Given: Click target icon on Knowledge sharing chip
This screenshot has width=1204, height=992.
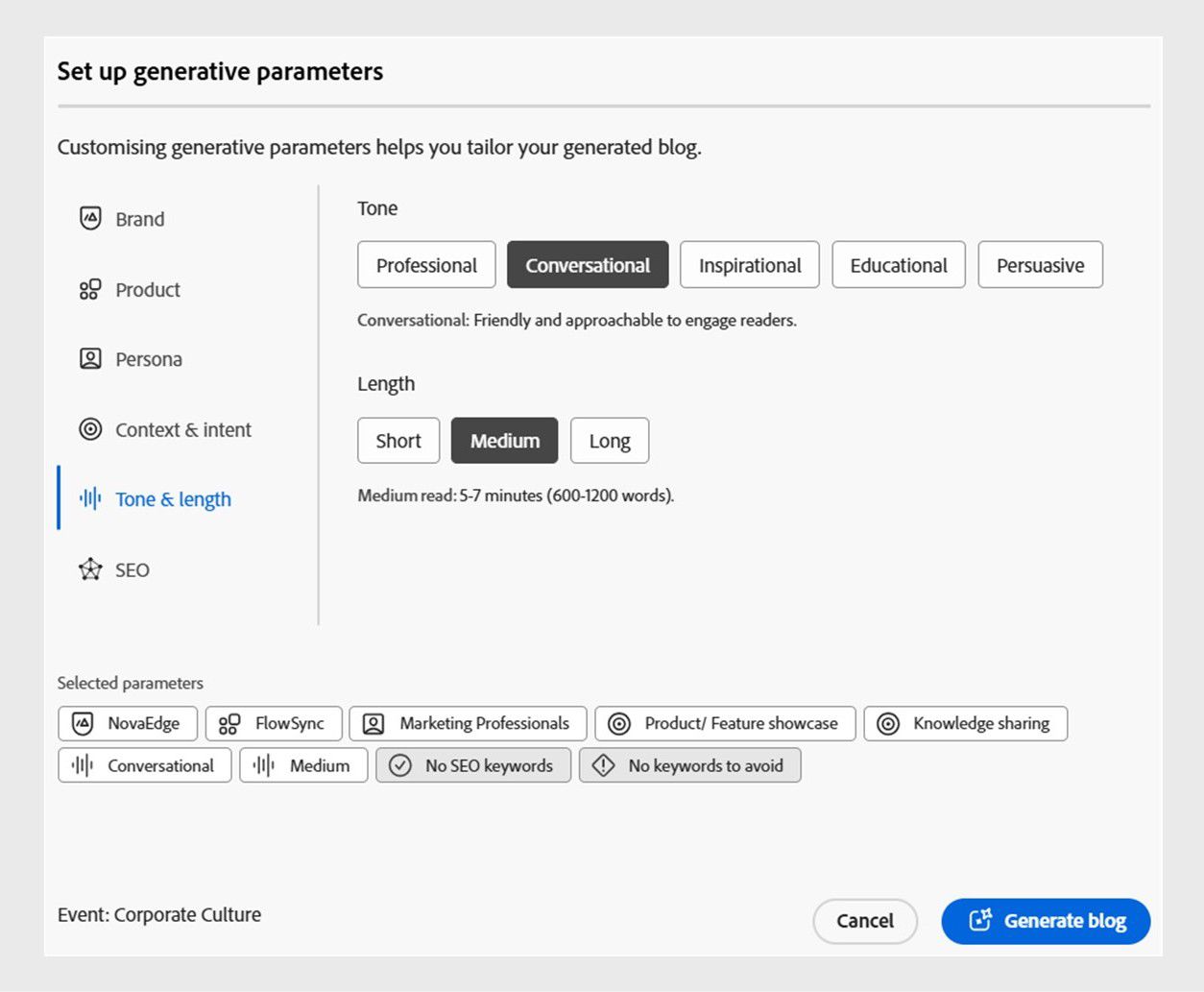Looking at the screenshot, I should click(888, 723).
